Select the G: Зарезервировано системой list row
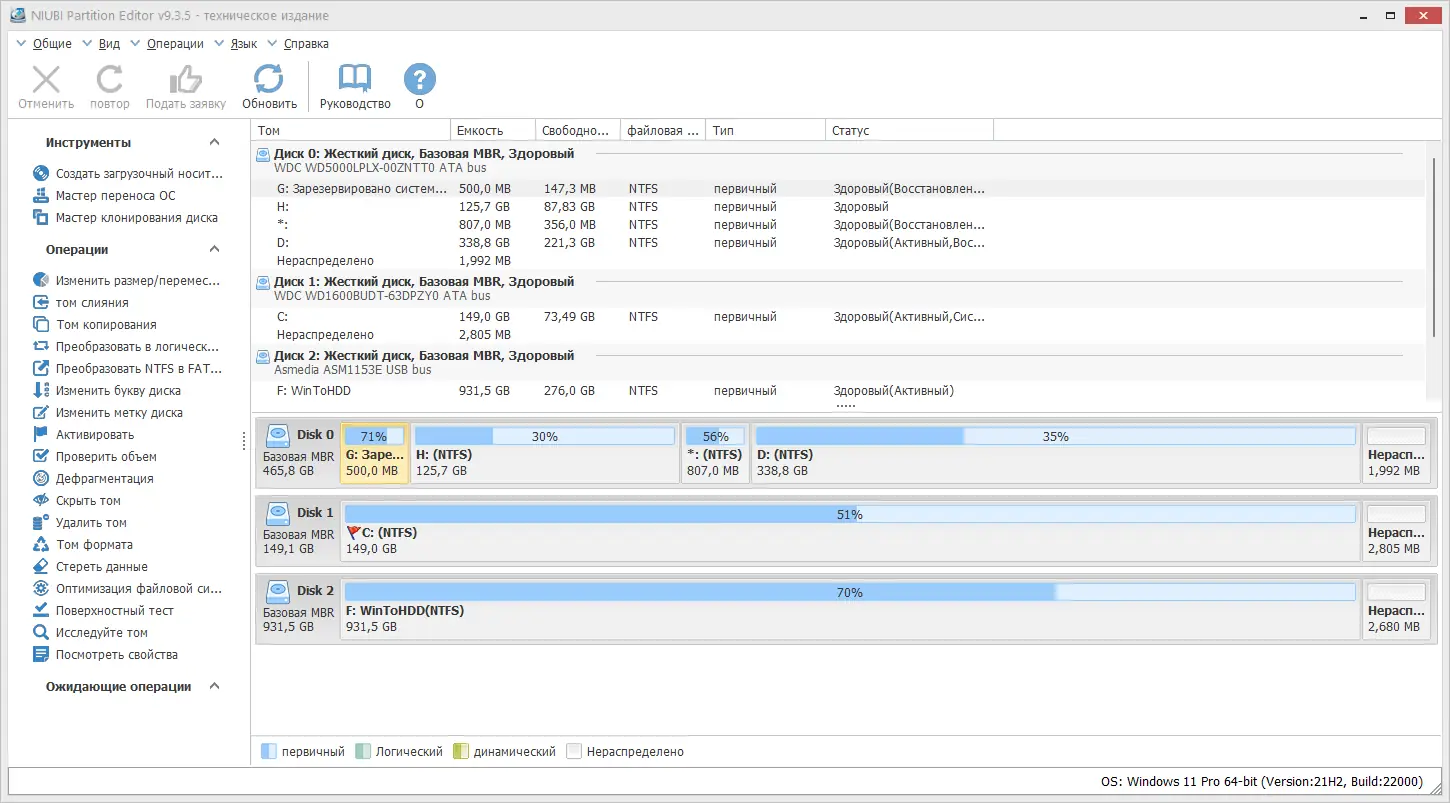Image resolution: width=1450 pixels, height=803 pixels. (x=840, y=188)
